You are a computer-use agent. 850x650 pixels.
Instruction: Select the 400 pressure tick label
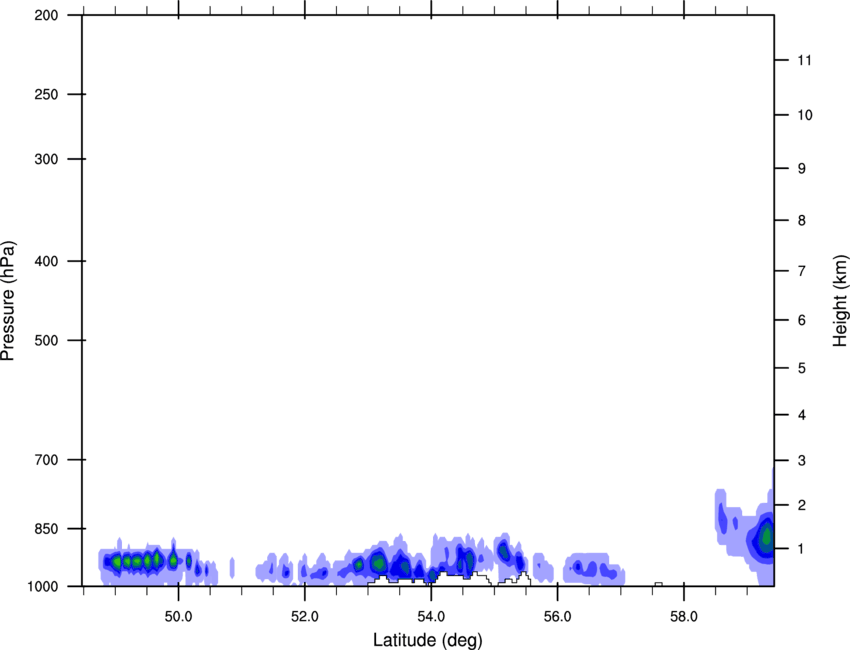pyautogui.click(x=46, y=261)
